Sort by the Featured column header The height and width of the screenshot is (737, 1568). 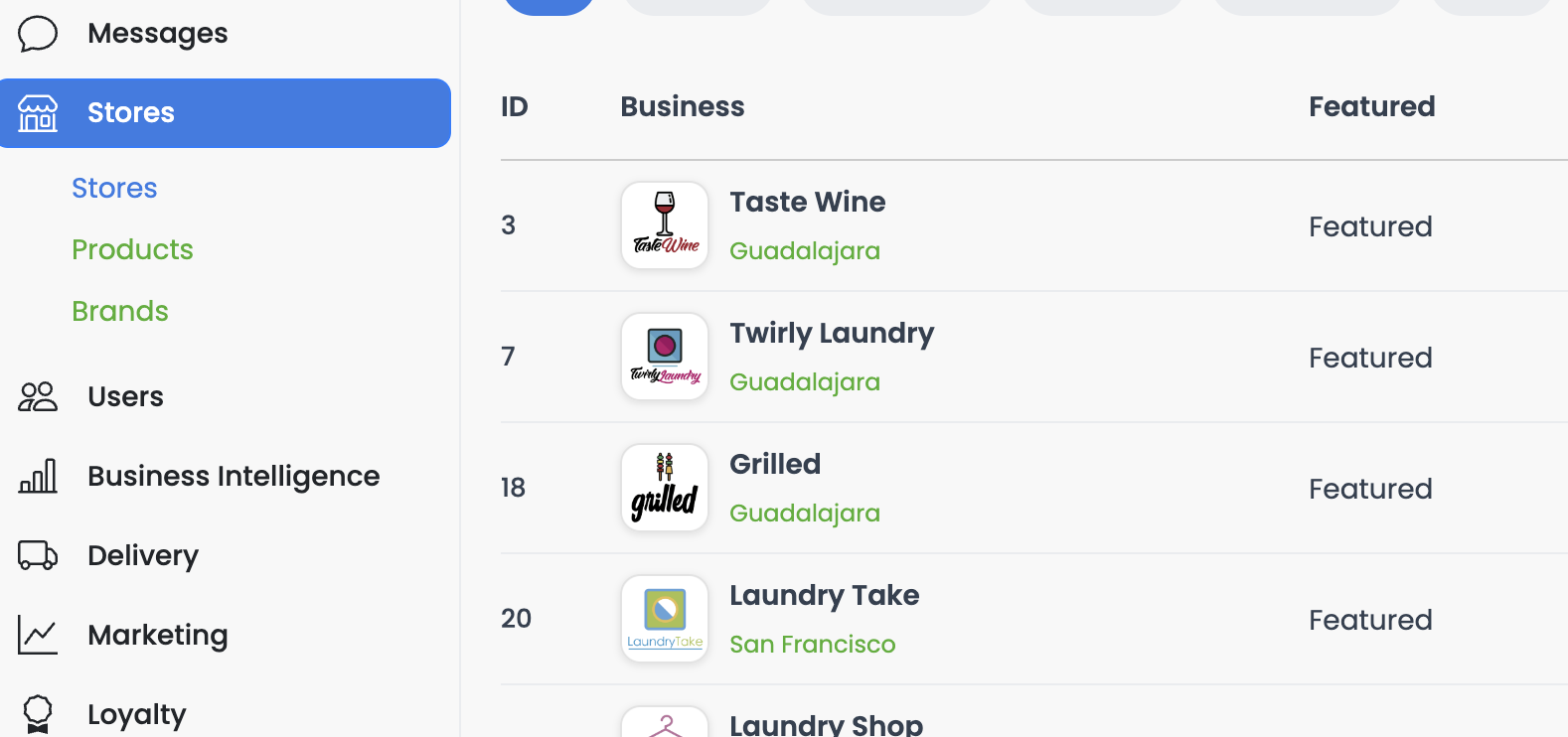[x=1371, y=106]
